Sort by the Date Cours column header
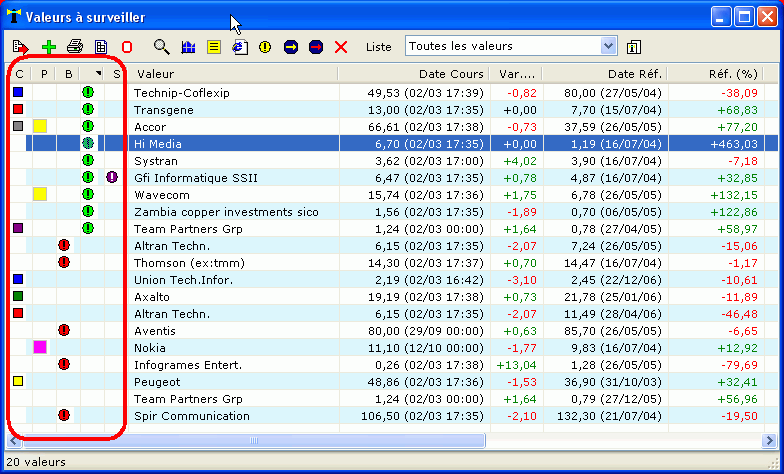784x474 pixels. pos(414,74)
